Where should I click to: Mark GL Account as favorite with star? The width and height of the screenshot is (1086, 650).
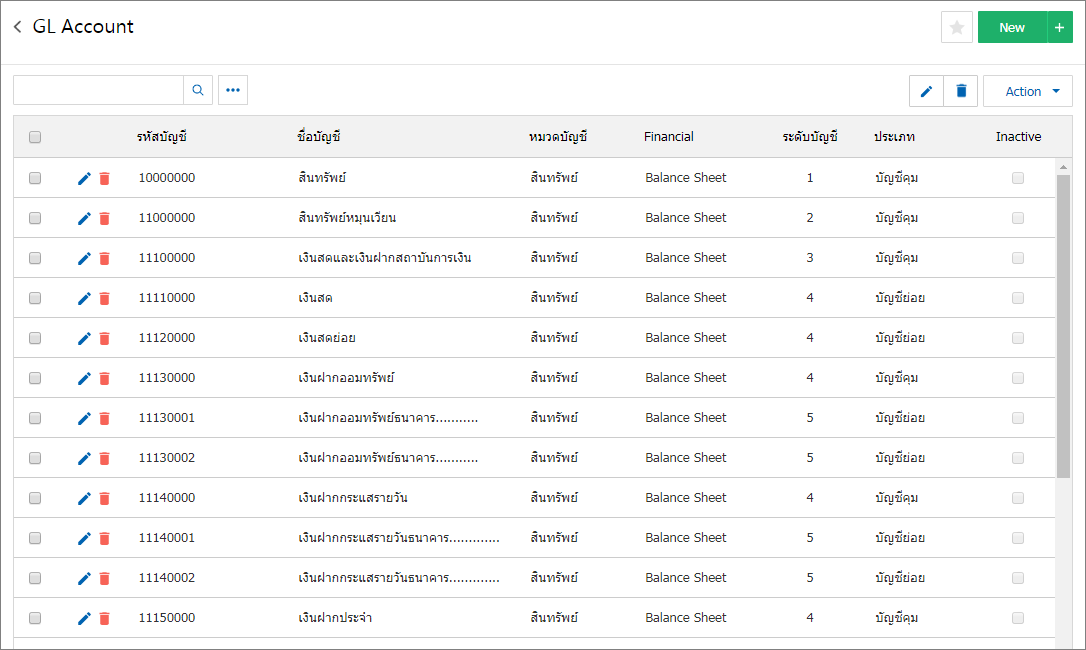point(956,28)
